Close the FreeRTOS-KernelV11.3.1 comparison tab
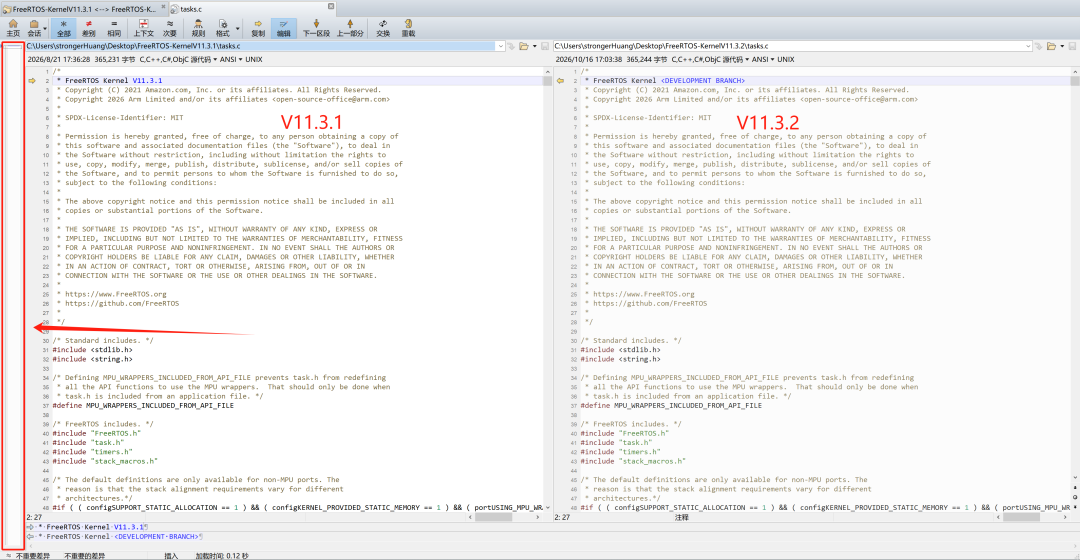 coord(163,7)
